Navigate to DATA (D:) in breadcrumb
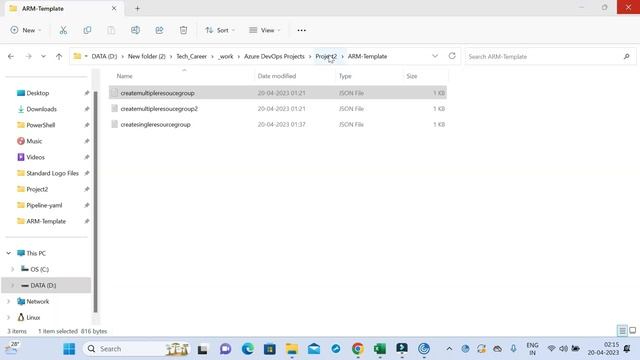The height and width of the screenshot is (360, 640). [x=104, y=56]
